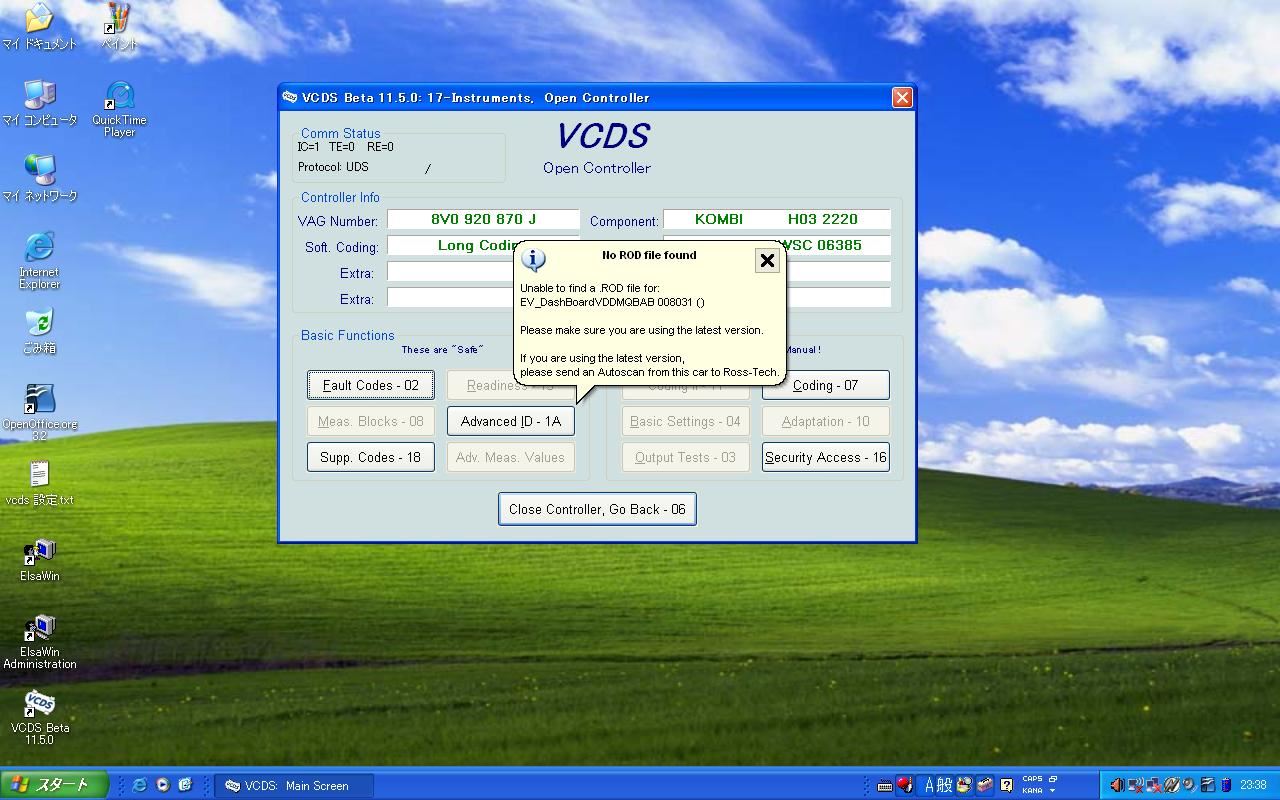The width and height of the screenshot is (1280, 800).
Task: Open Coding - 07
Action: pyautogui.click(x=825, y=385)
